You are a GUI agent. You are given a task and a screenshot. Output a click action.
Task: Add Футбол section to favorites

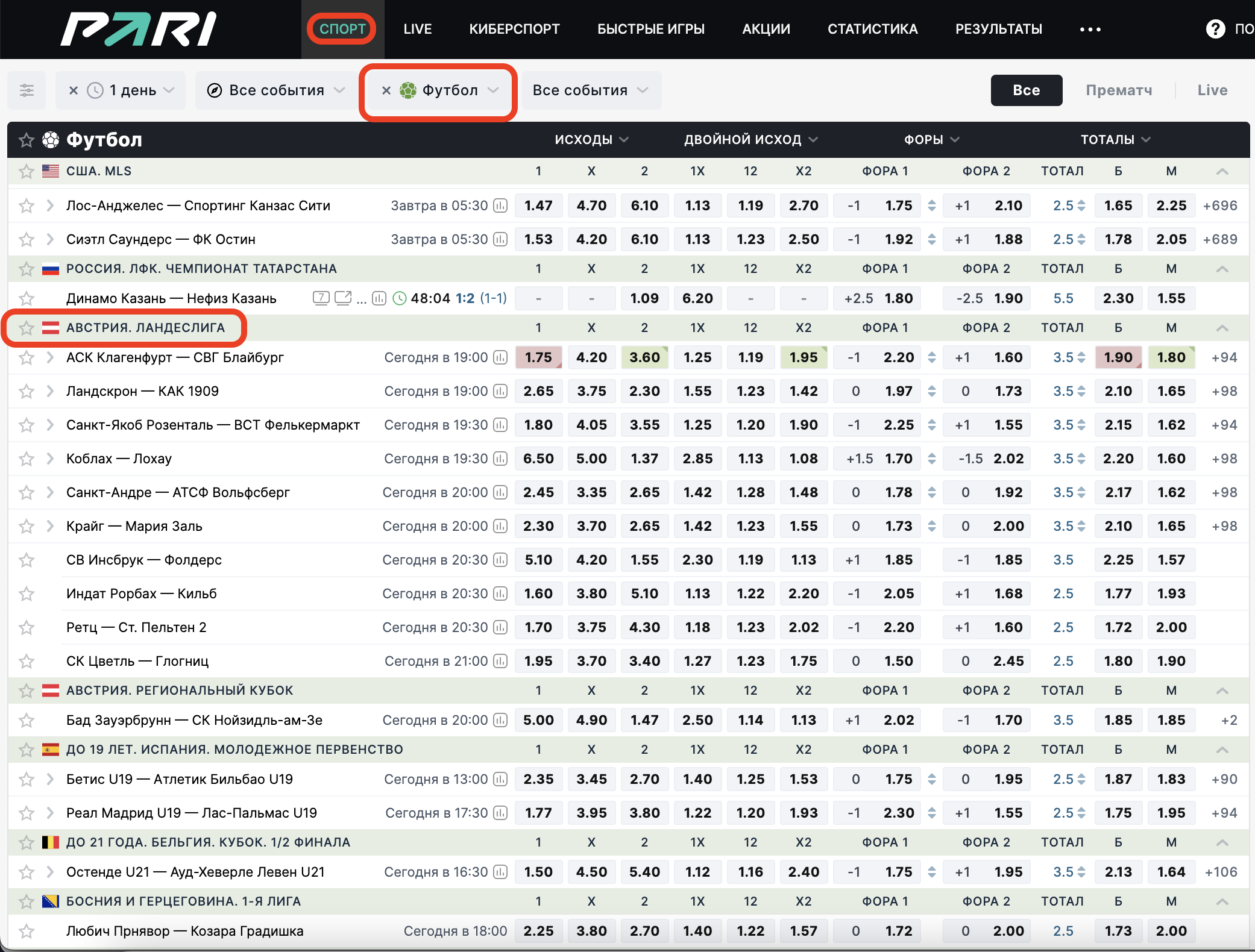point(26,140)
